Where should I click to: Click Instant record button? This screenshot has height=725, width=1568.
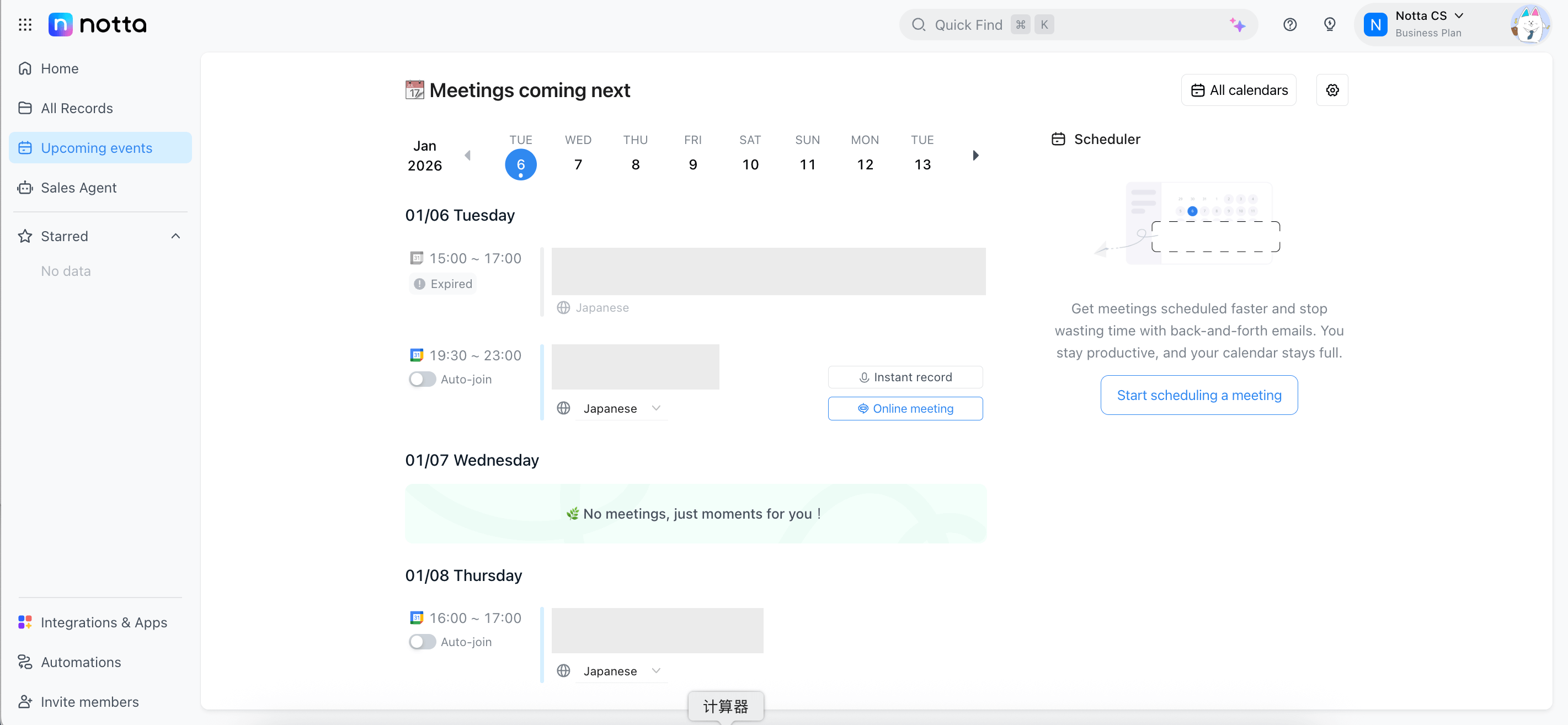point(905,377)
